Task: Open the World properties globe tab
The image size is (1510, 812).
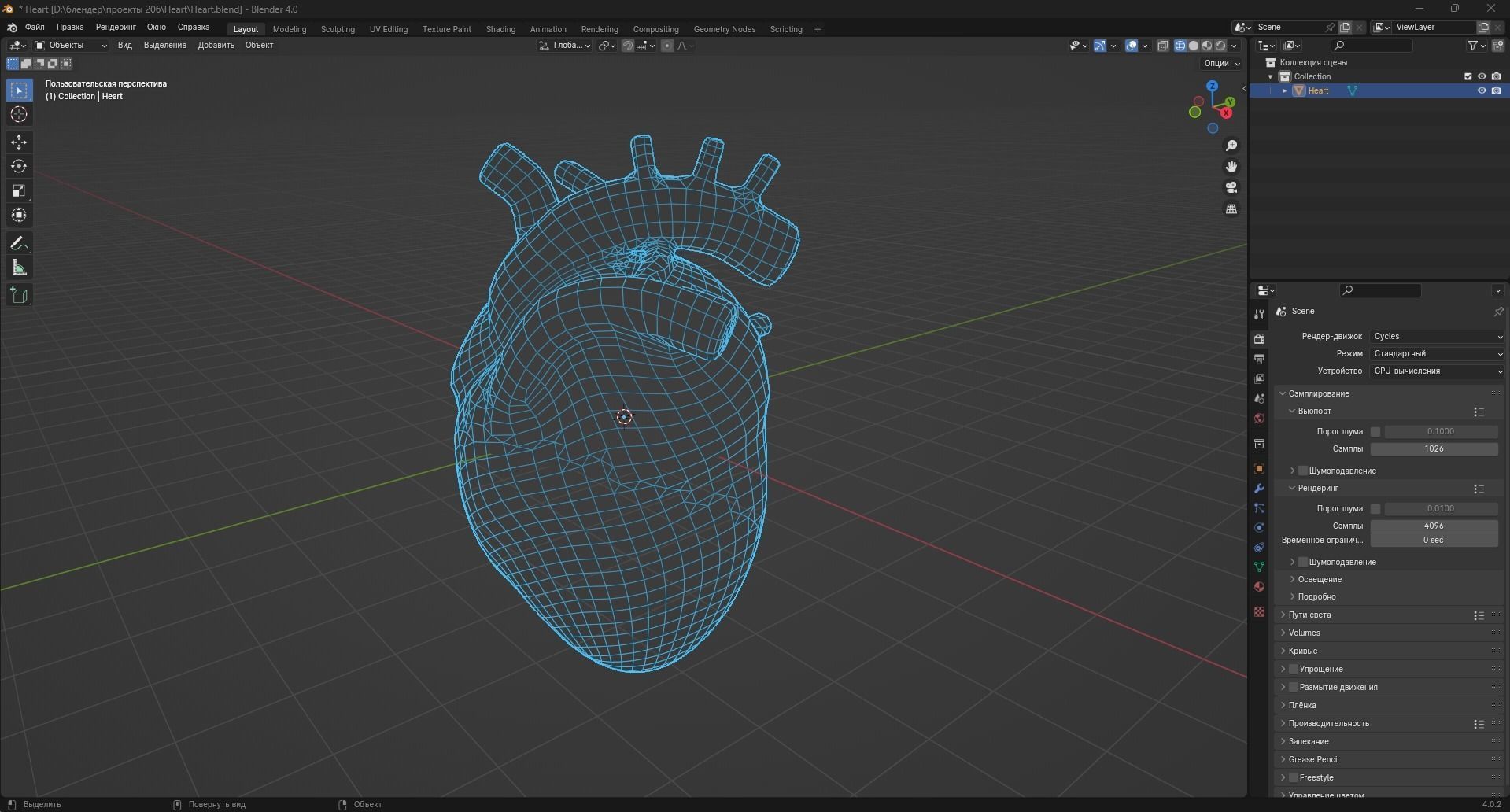Action: coord(1259,418)
